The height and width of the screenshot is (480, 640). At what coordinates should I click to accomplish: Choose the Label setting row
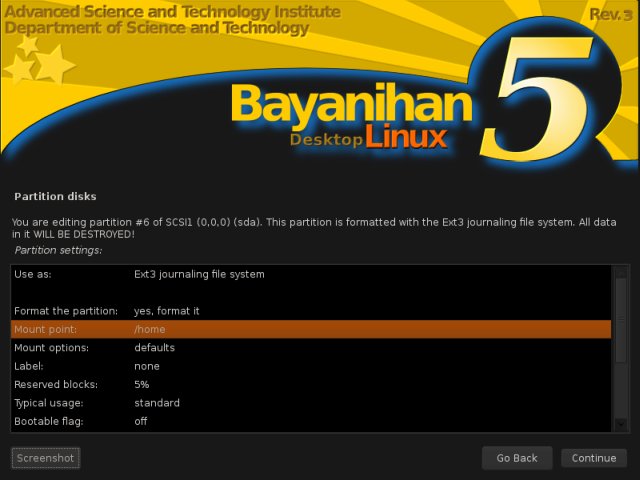tap(310, 366)
